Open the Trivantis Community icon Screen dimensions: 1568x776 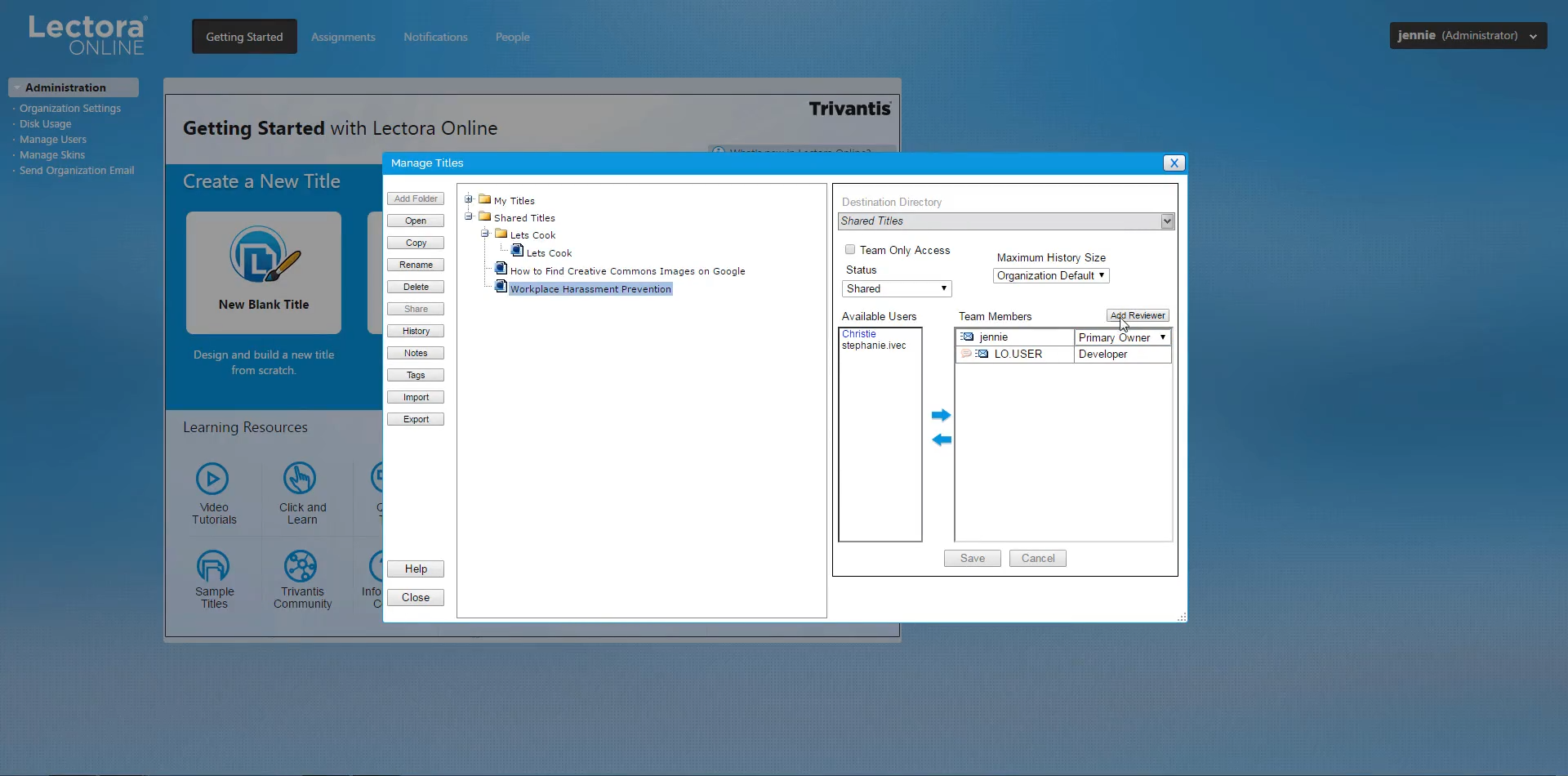pyautogui.click(x=301, y=566)
